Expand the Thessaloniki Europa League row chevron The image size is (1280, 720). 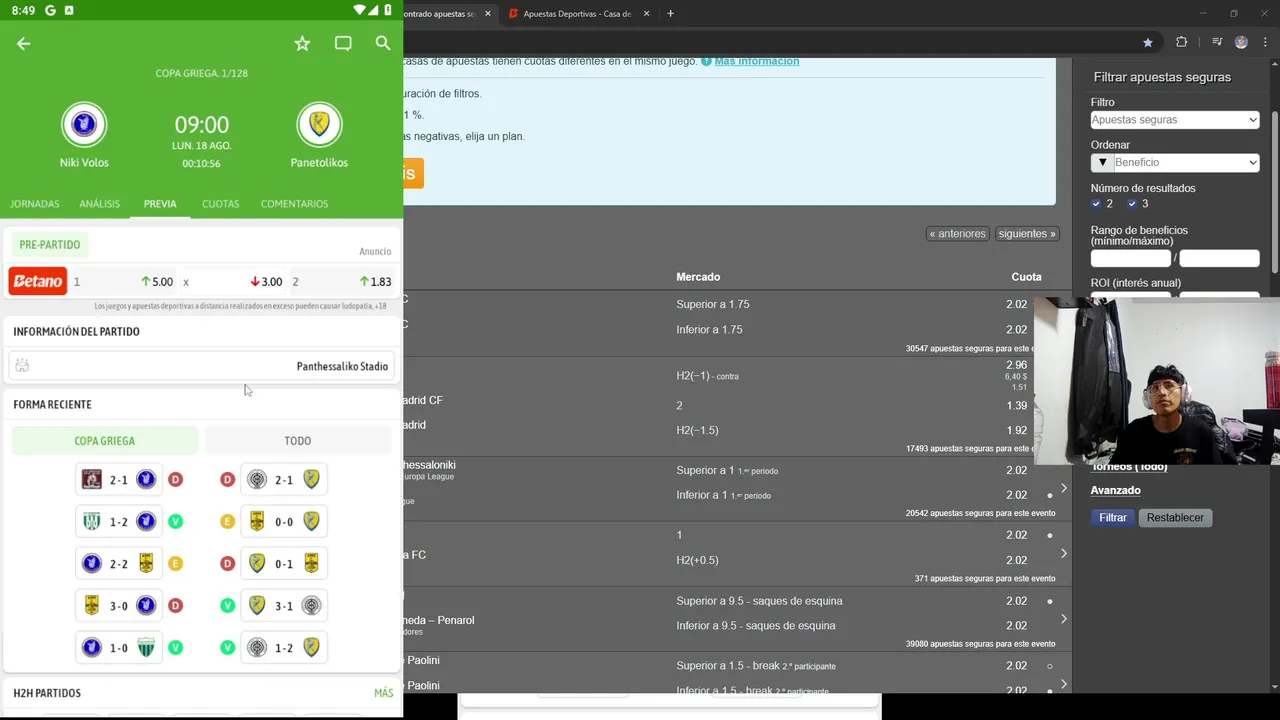point(1063,488)
